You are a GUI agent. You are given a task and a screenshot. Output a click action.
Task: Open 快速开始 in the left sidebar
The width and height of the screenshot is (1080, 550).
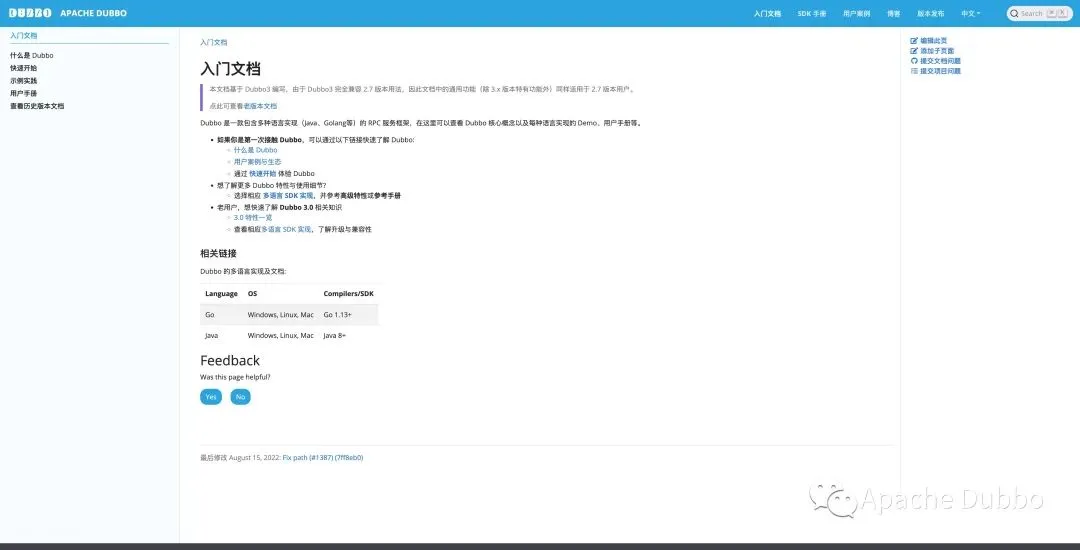23,68
